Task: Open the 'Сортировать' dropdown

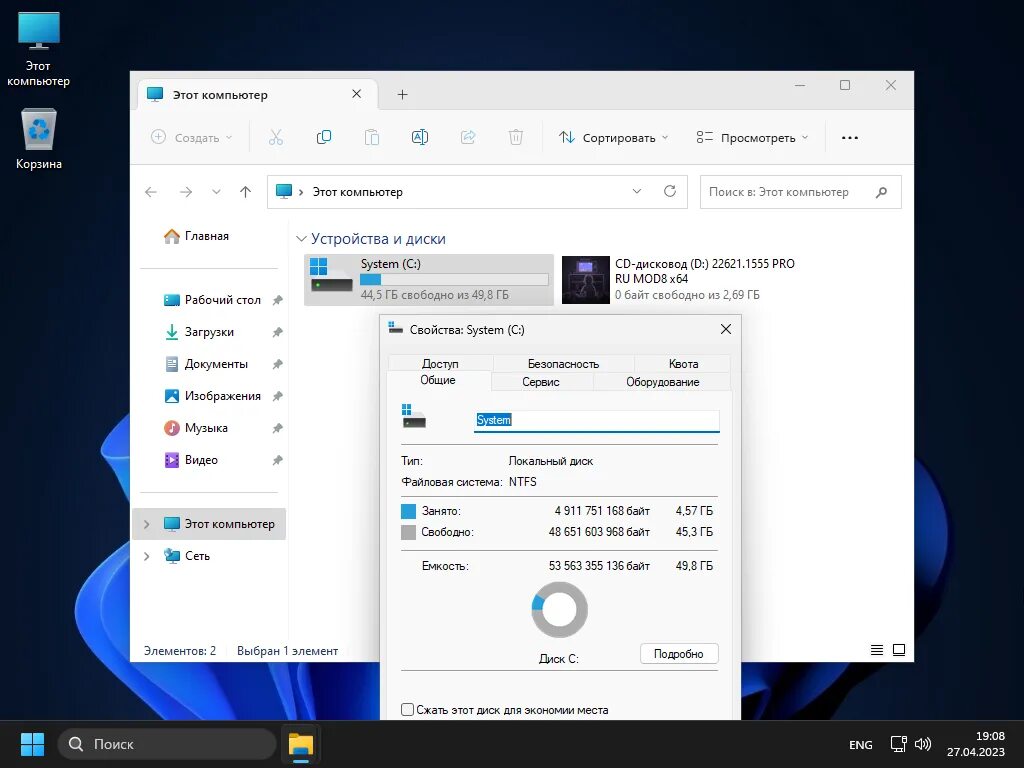Action: click(614, 138)
